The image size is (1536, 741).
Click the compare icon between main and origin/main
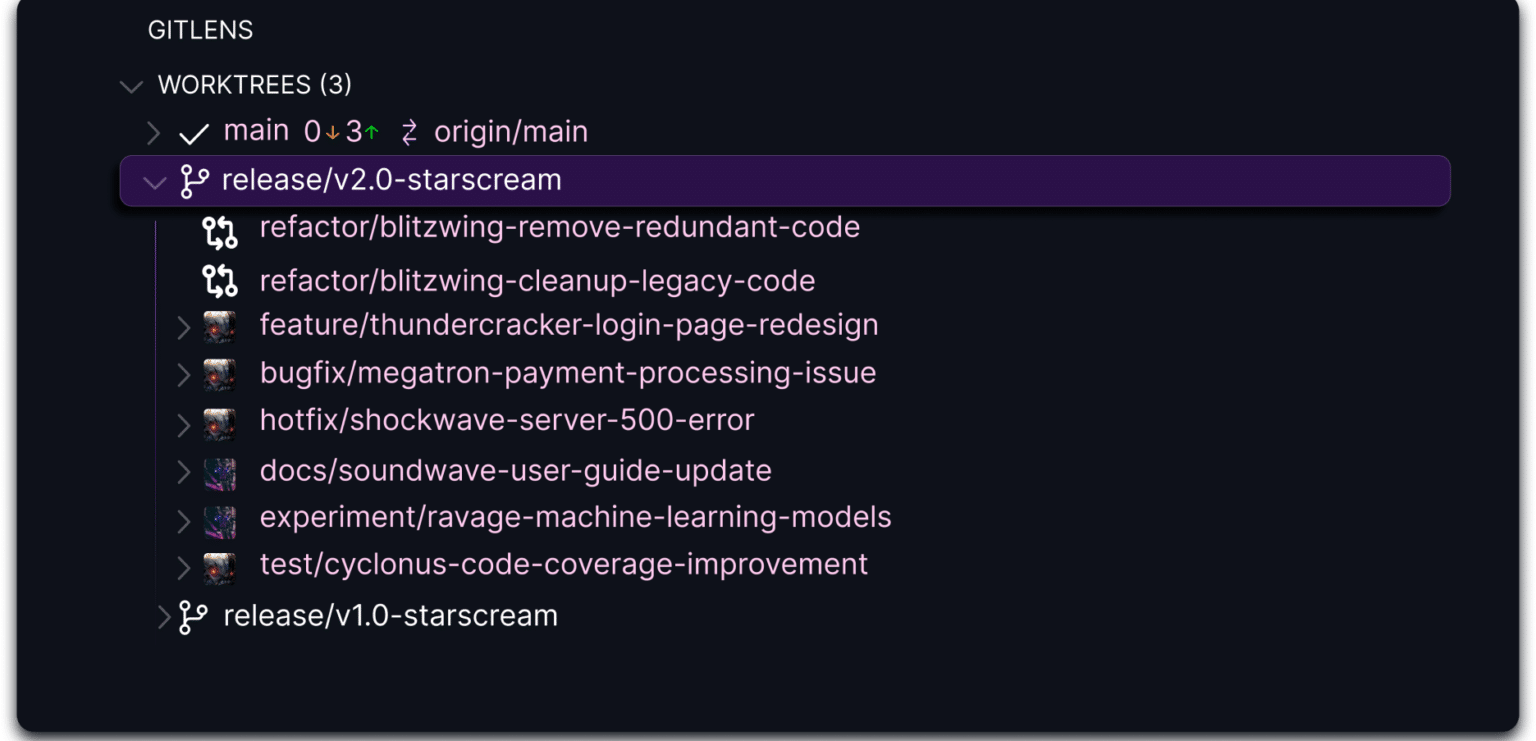coord(407,131)
